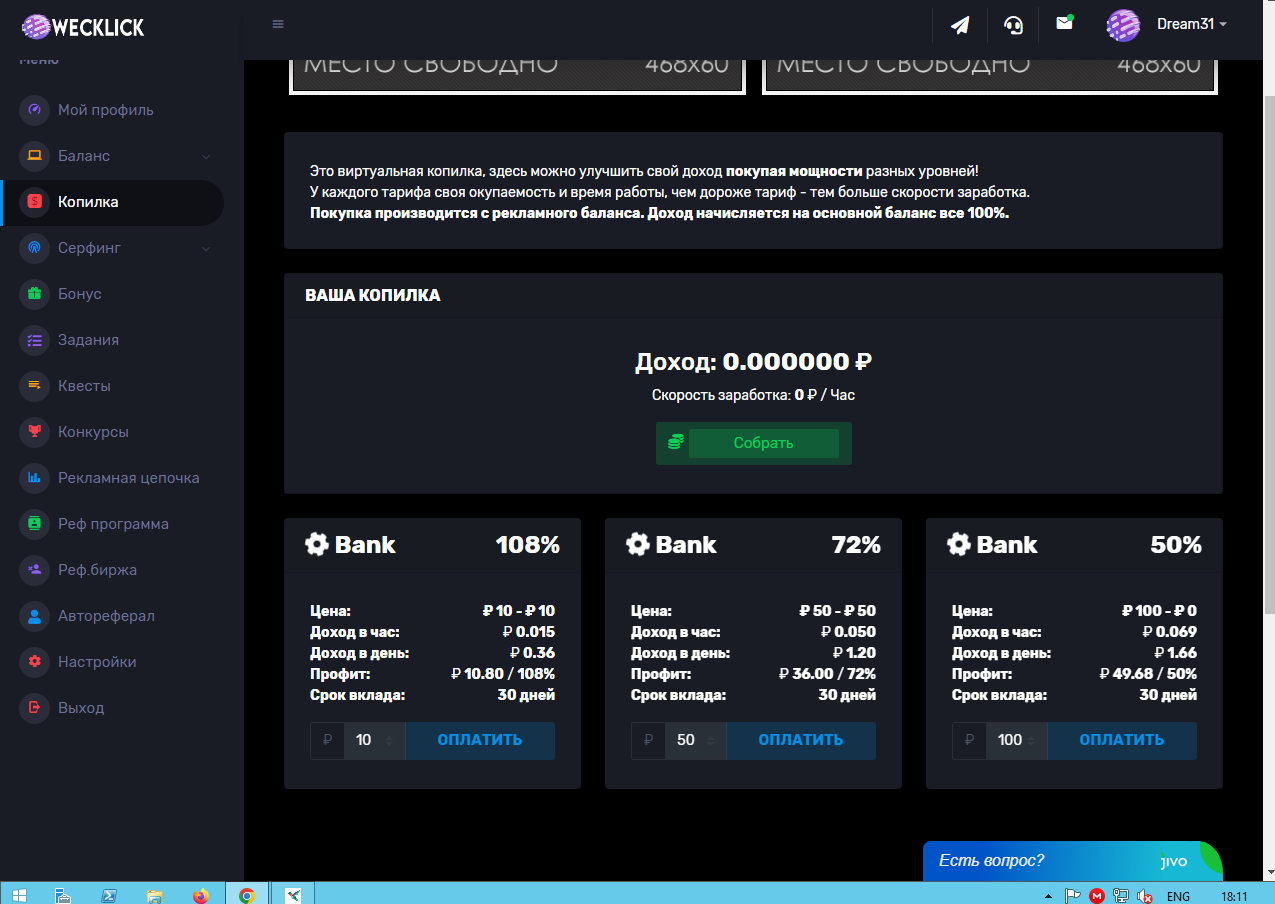The height and width of the screenshot is (904, 1275).
Task: Click the Выход logout icon
Action: 34,708
